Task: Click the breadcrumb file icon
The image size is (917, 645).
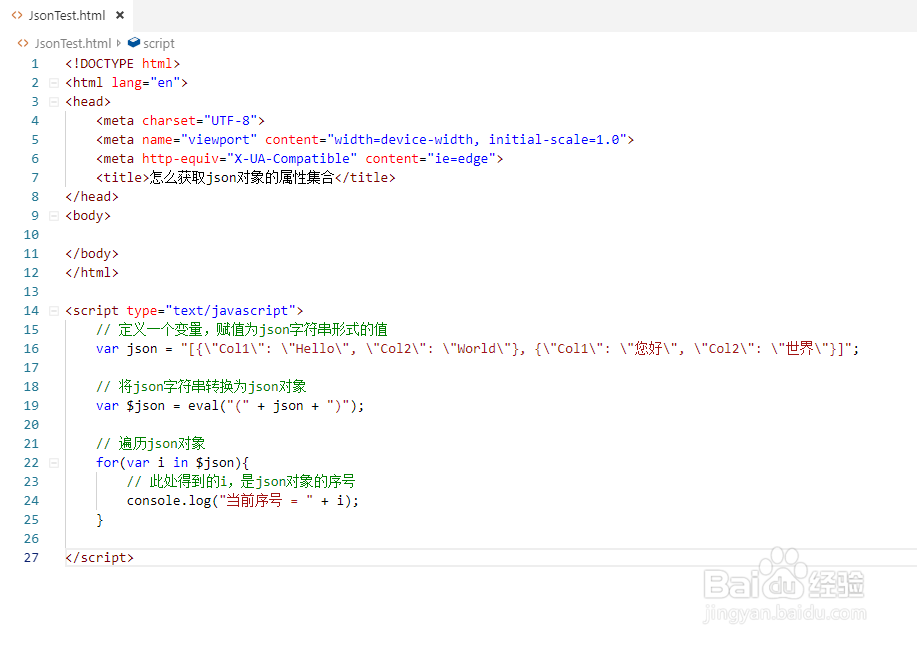Action: [x=23, y=43]
